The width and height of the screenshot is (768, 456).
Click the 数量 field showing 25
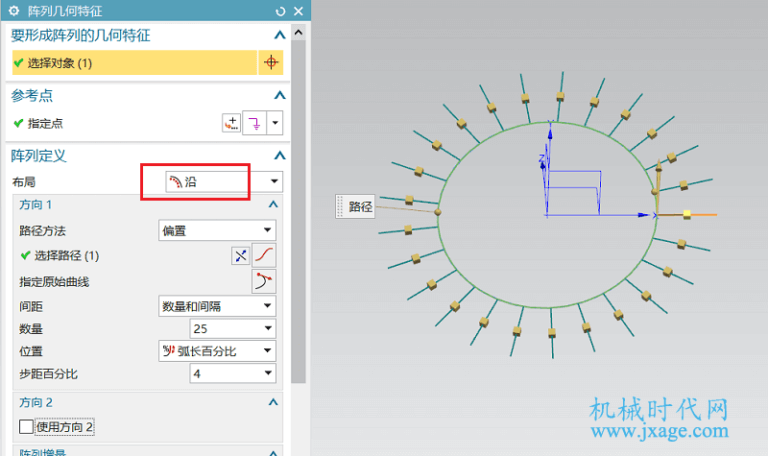225,329
